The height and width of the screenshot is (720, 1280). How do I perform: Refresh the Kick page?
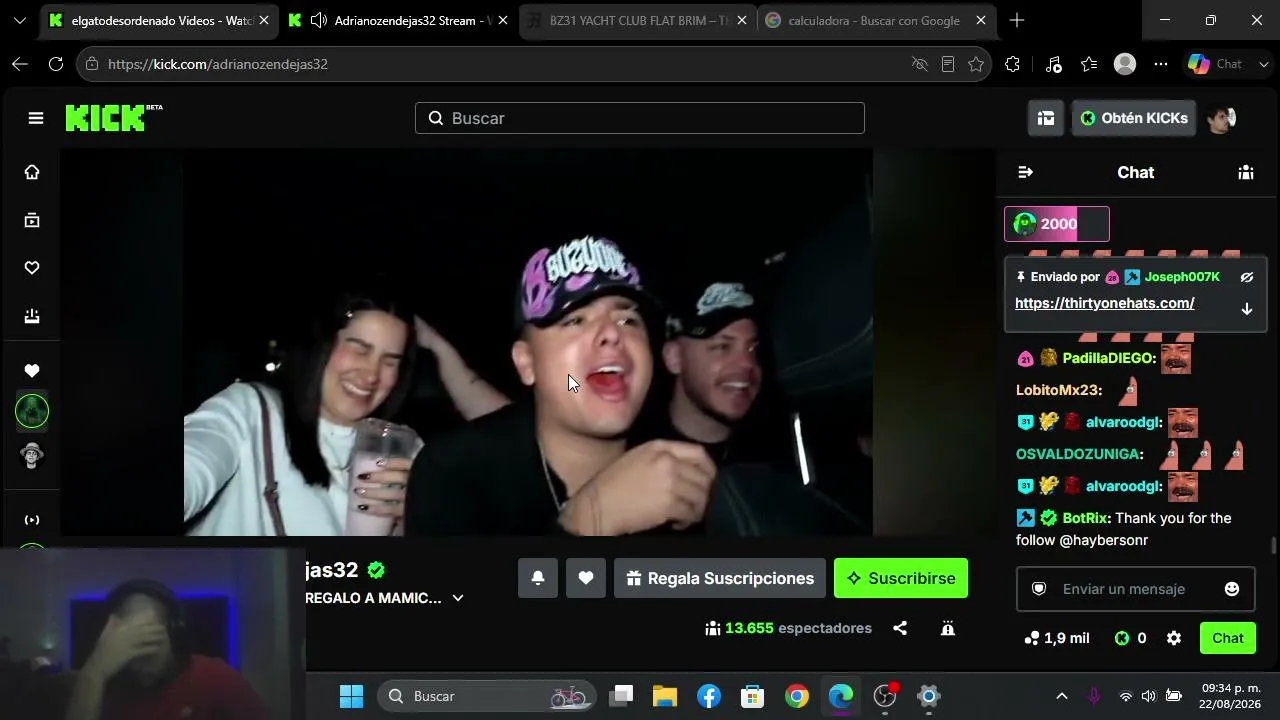[x=56, y=64]
